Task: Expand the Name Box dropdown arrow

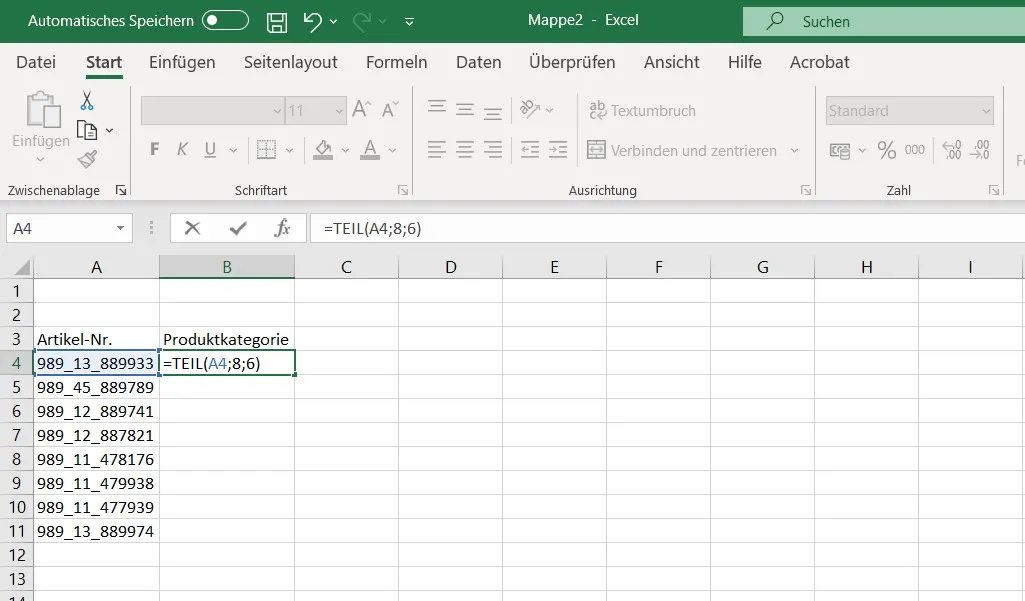Action: (120, 228)
